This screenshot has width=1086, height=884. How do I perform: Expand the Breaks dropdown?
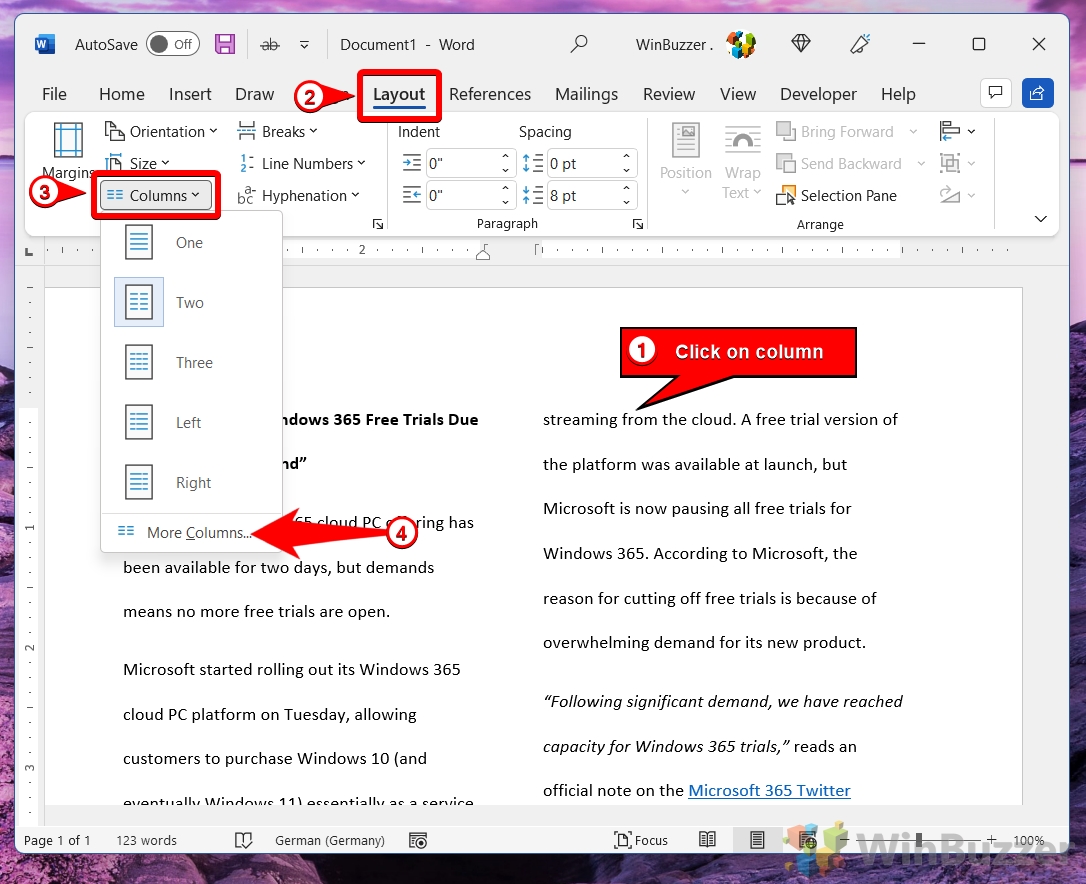pos(277,131)
